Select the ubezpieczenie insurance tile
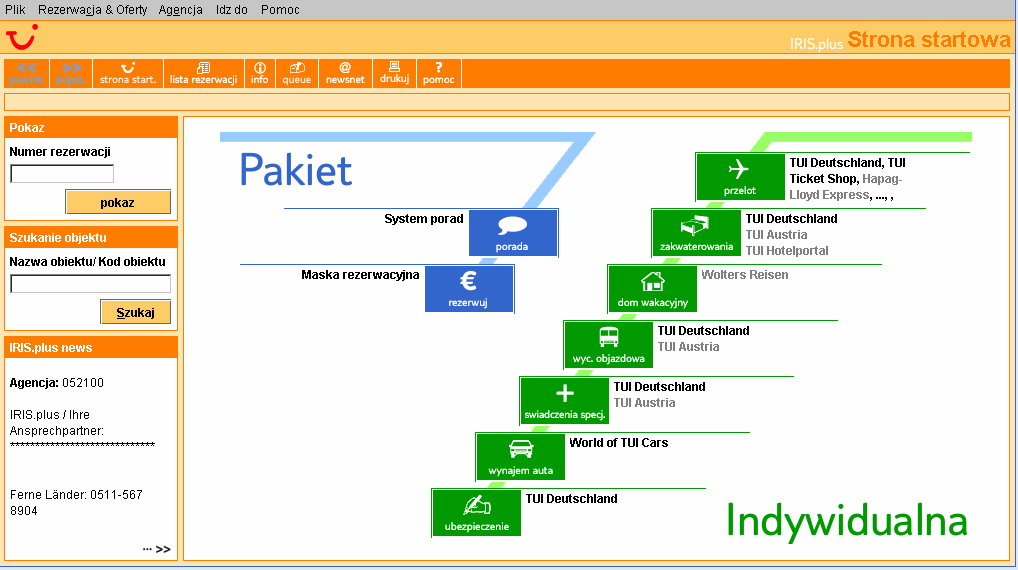Viewport: 1018px width, 570px height. (x=476, y=512)
